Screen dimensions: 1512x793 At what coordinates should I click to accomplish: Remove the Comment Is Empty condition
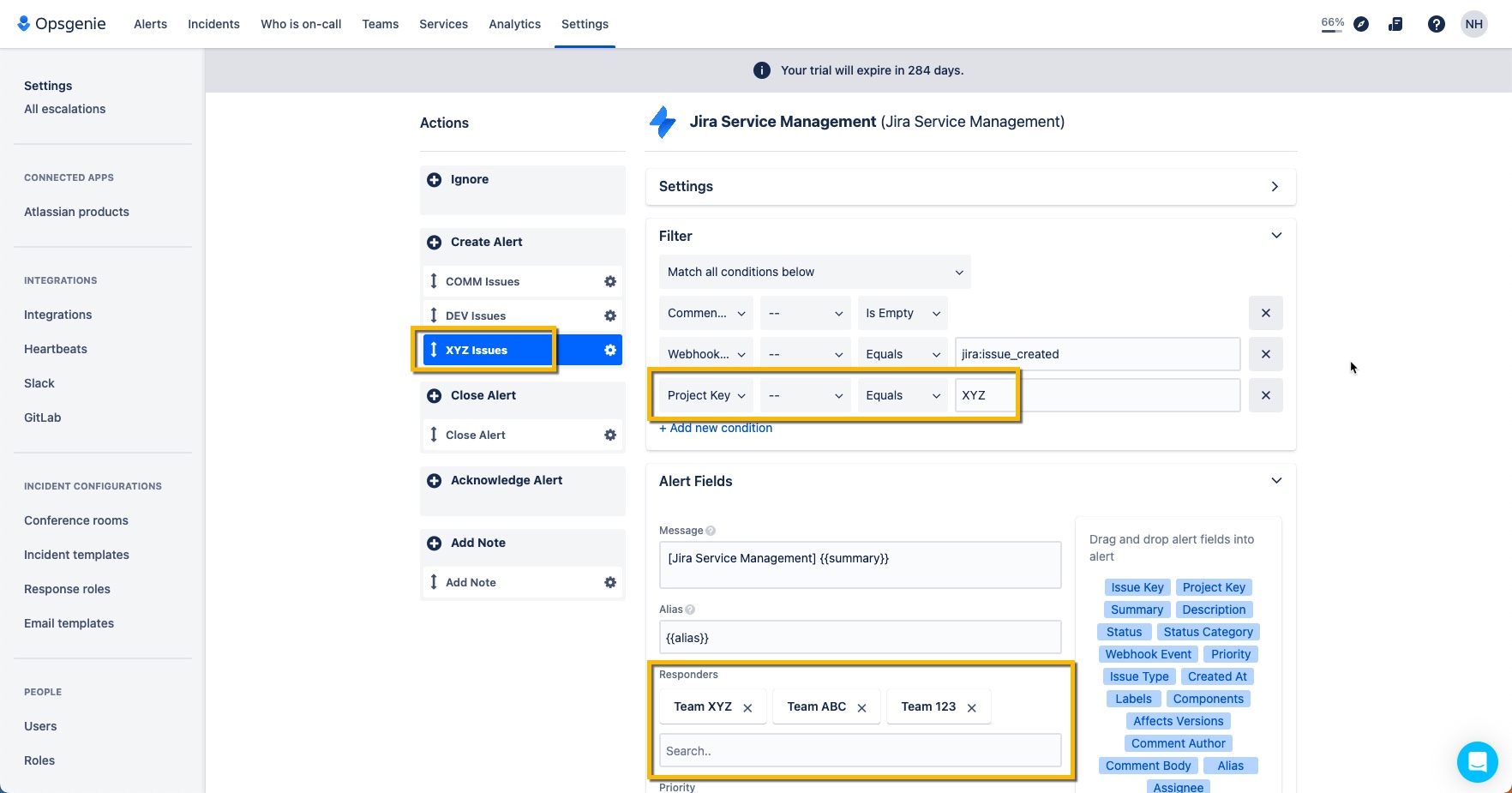click(x=1266, y=313)
